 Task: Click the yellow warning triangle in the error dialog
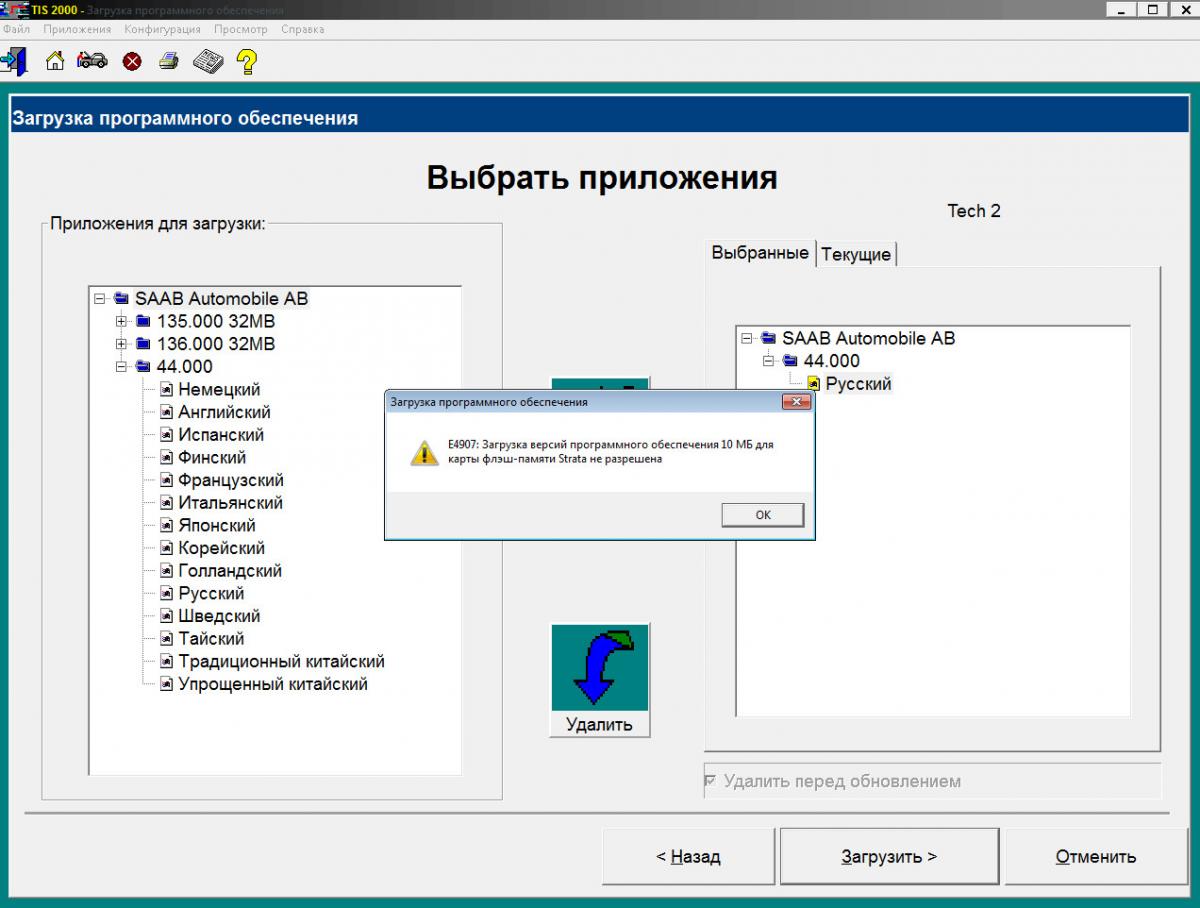(425, 453)
